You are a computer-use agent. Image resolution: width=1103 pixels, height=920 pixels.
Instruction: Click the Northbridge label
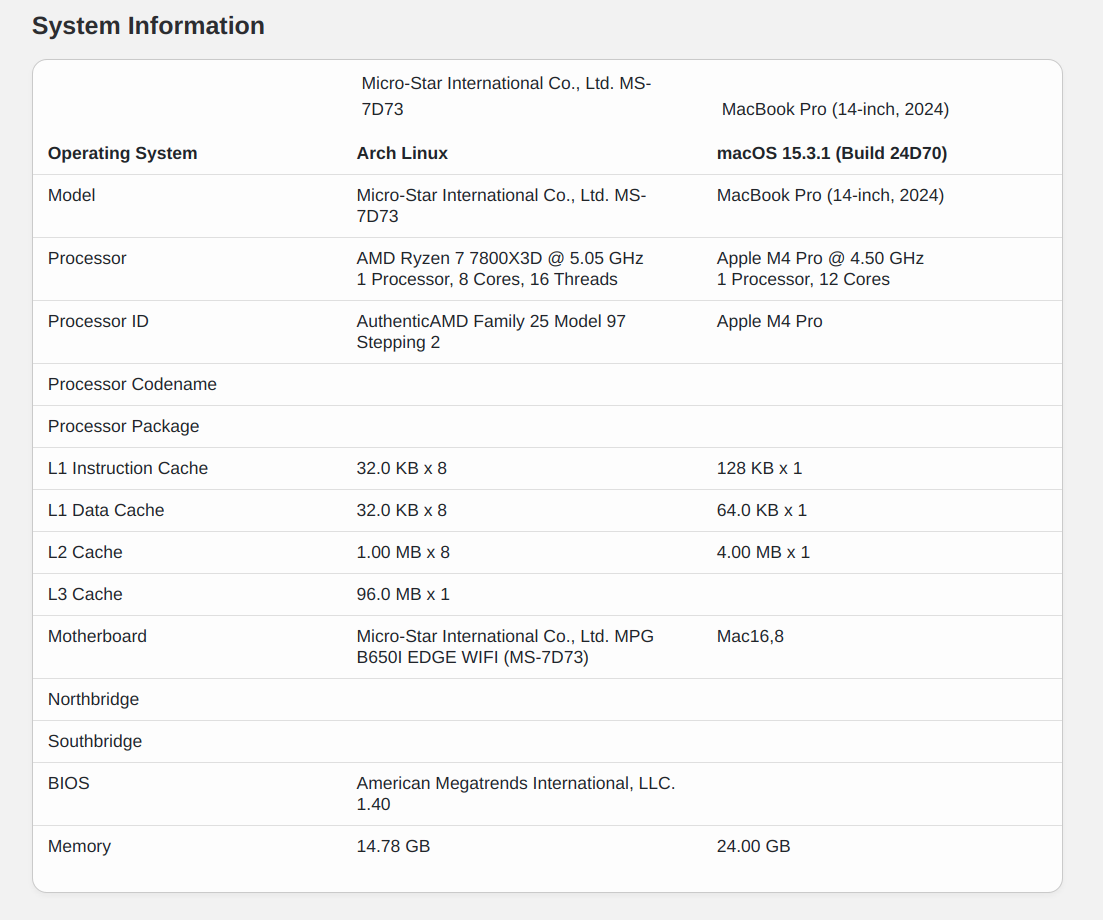coord(94,699)
